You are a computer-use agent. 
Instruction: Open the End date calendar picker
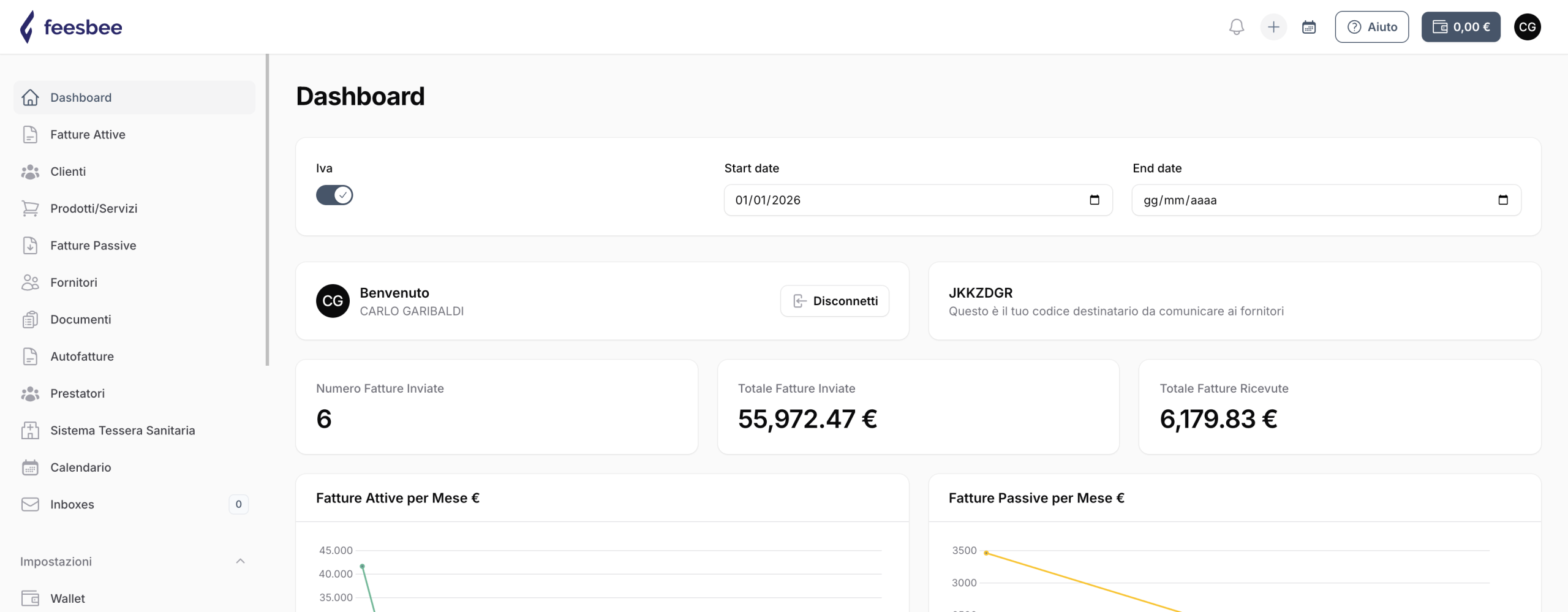tap(1503, 200)
